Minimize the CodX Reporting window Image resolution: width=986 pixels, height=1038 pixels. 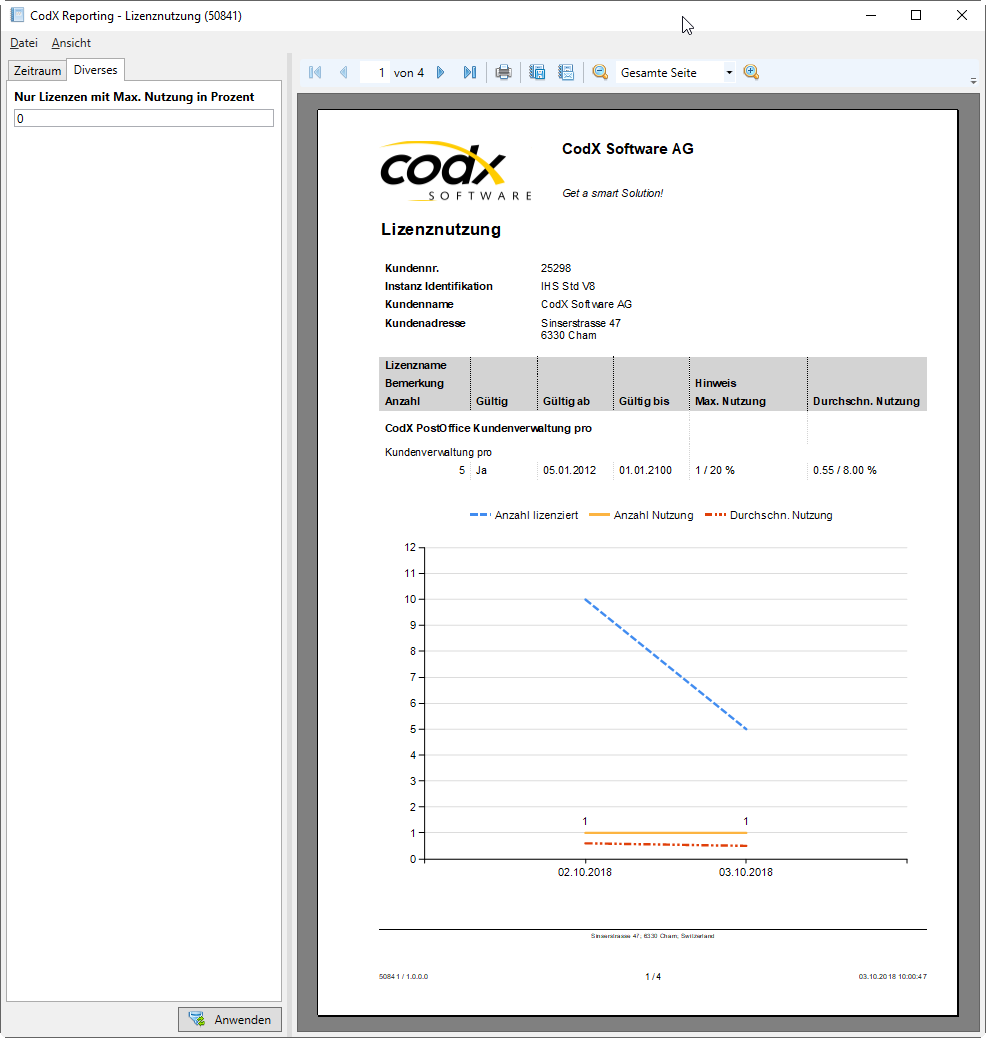coord(871,15)
